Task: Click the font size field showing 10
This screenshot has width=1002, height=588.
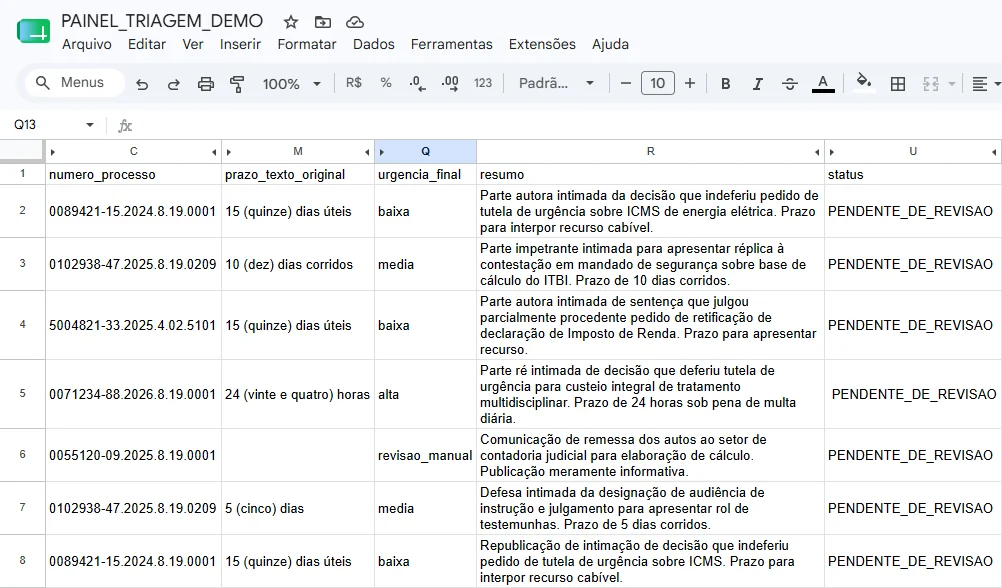Action: (658, 83)
